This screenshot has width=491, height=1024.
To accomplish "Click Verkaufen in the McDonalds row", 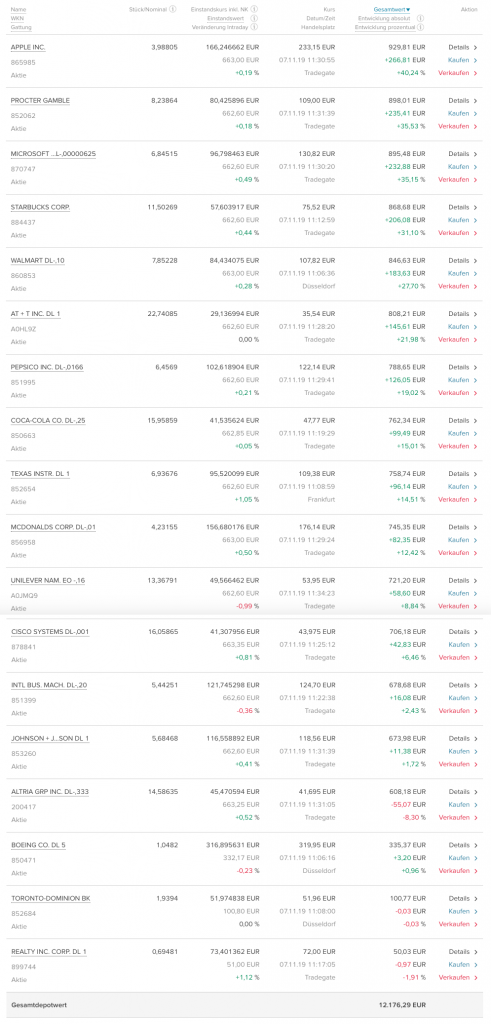I will (458, 553).
